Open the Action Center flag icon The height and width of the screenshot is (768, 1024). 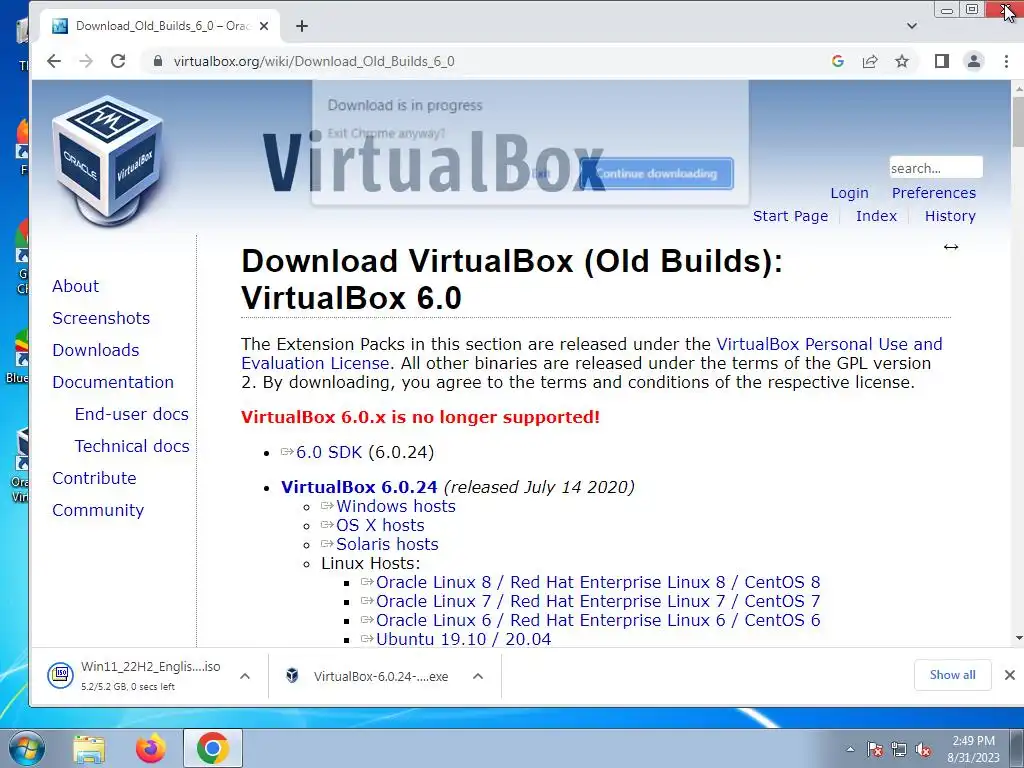pyautogui.click(x=874, y=749)
